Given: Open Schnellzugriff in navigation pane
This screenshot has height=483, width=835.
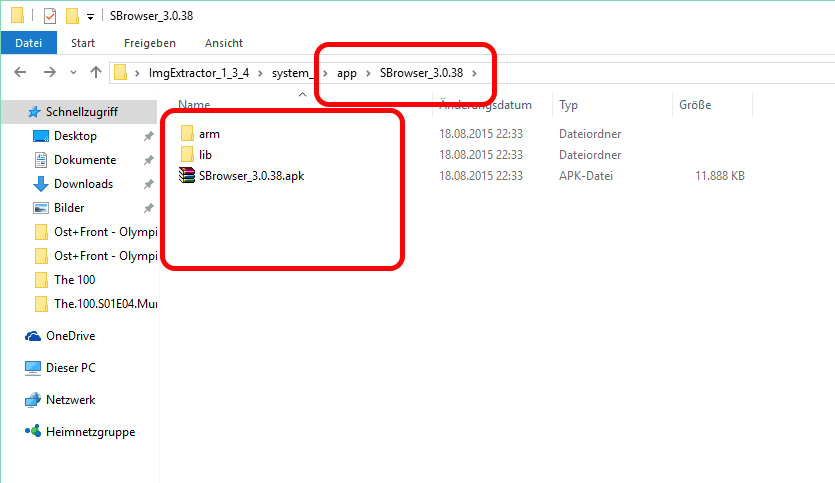Looking at the screenshot, I should coord(81,112).
